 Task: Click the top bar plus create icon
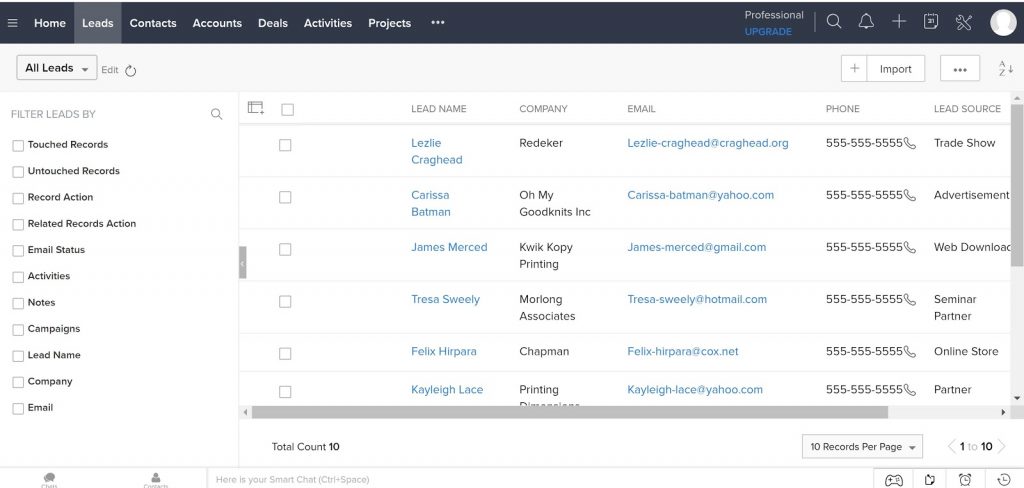pos(899,22)
